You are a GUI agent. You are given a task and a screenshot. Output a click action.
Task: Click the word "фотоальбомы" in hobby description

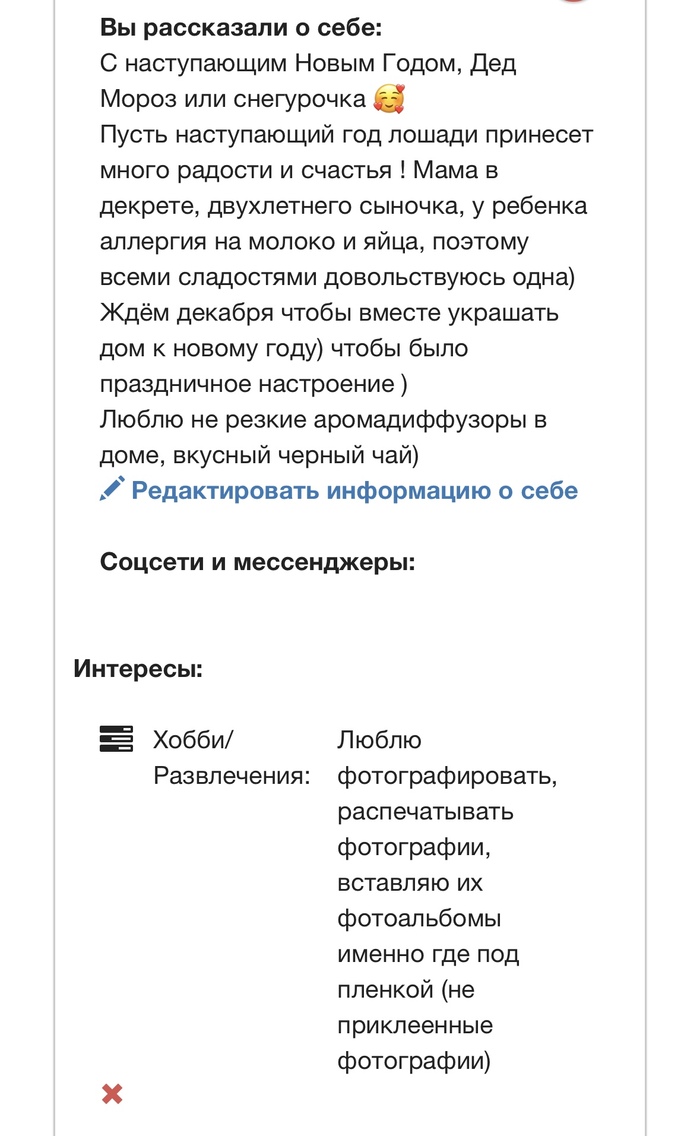419,918
